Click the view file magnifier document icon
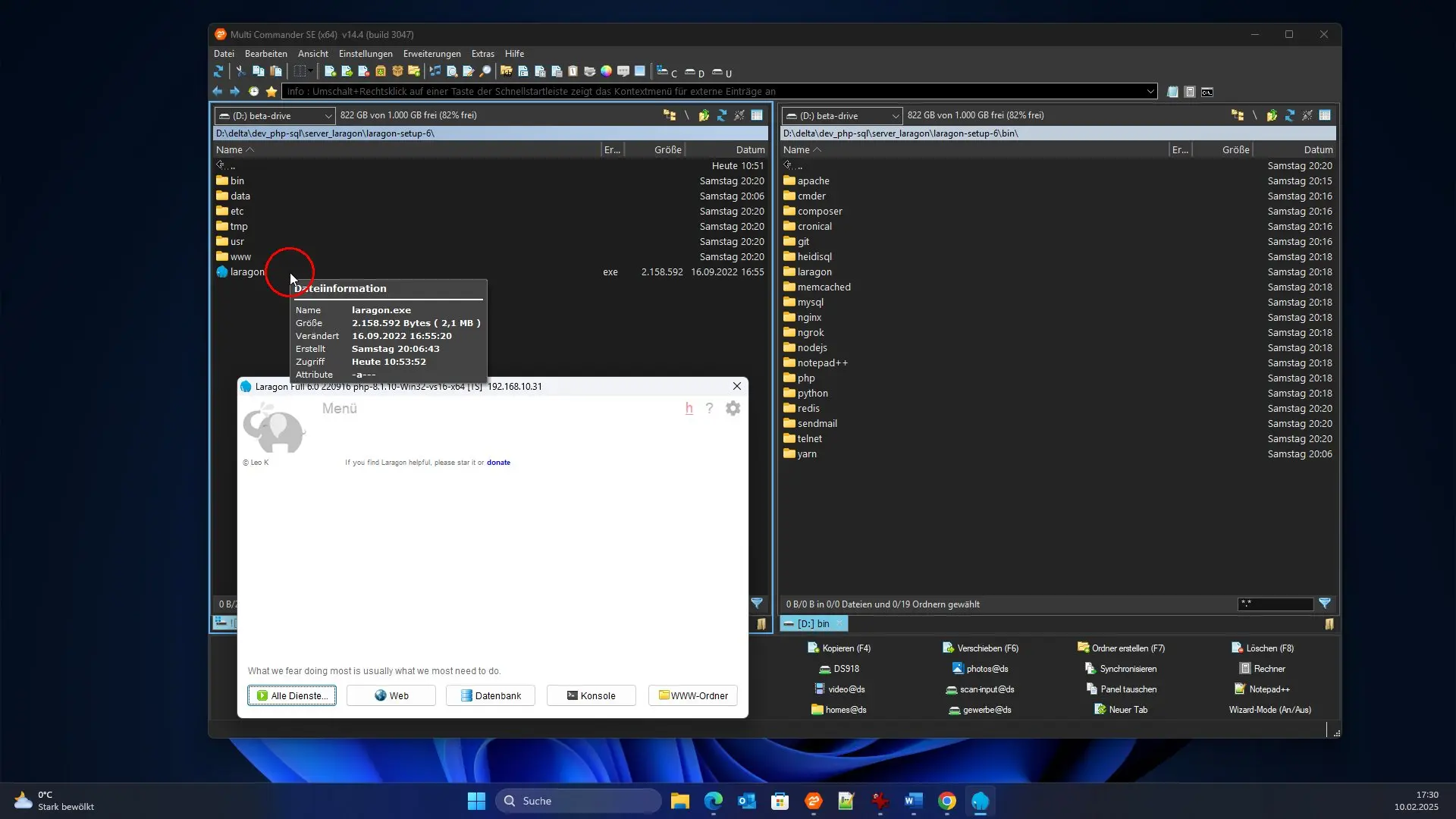Image resolution: width=1456 pixels, height=819 pixels. click(x=452, y=71)
